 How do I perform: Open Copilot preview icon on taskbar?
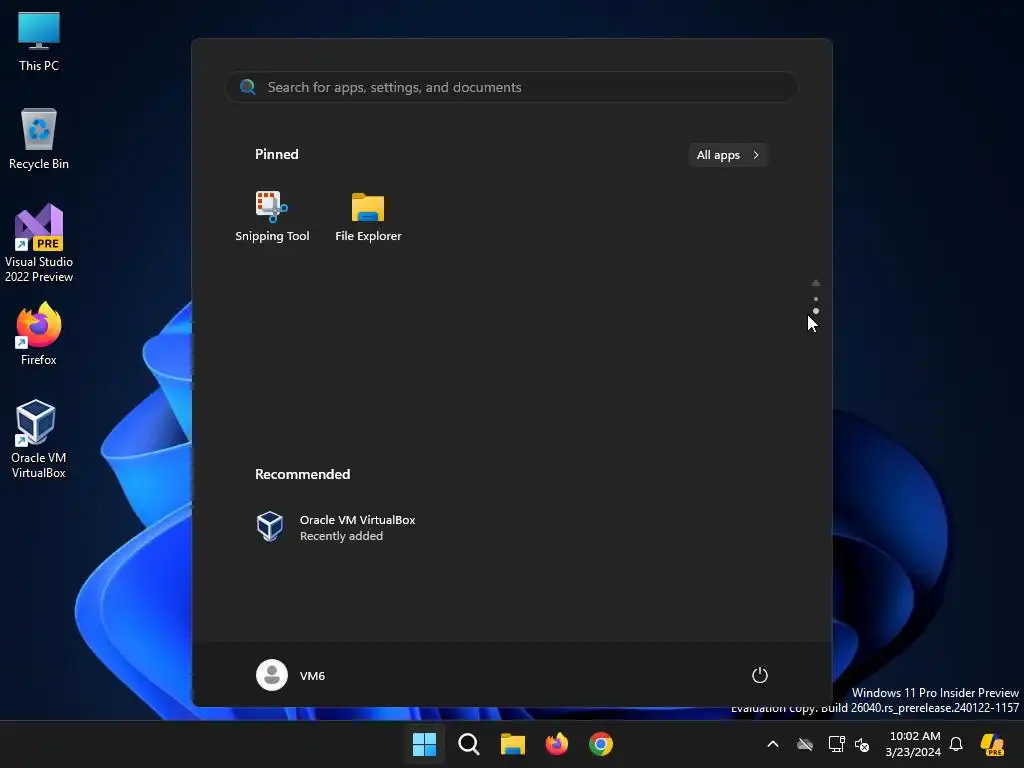click(992, 744)
